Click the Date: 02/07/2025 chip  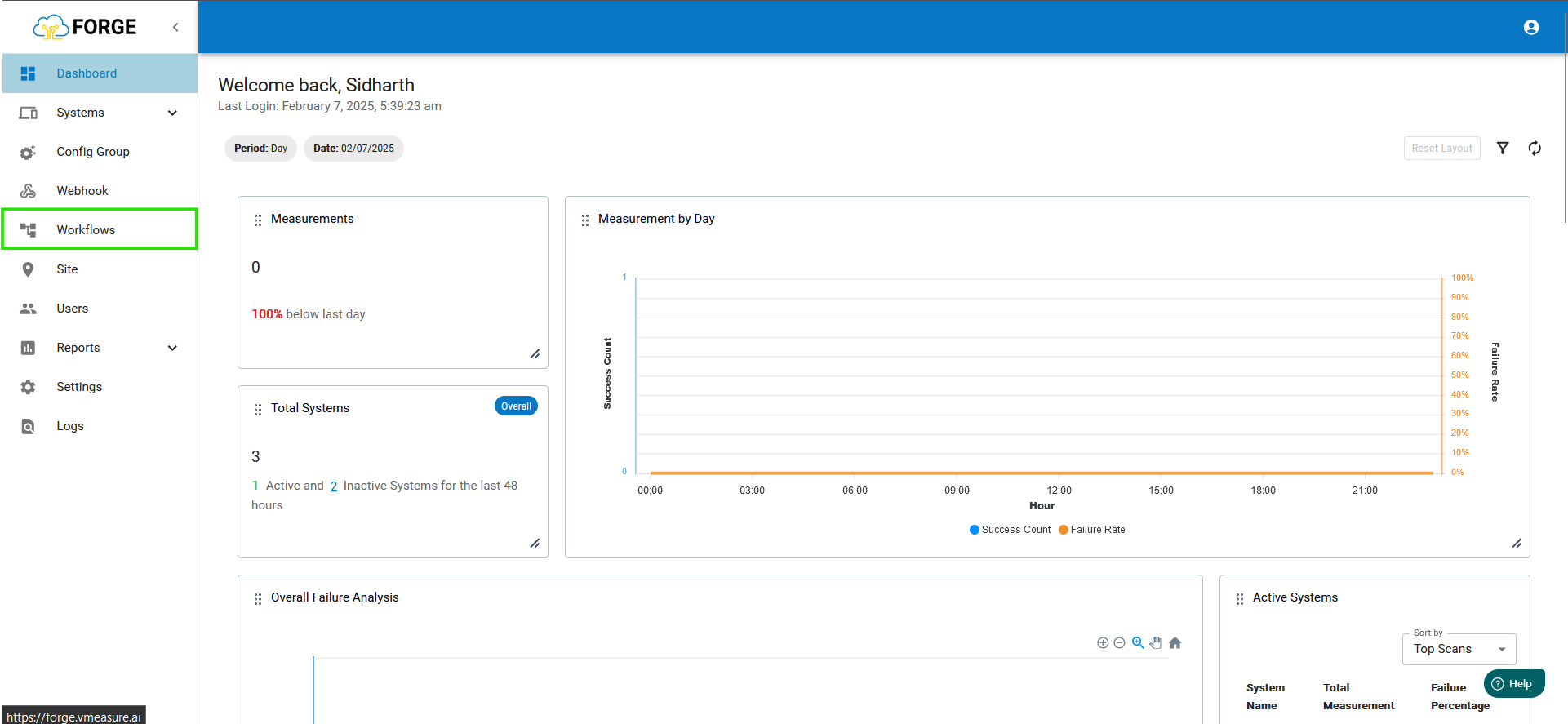pyautogui.click(x=353, y=149)
